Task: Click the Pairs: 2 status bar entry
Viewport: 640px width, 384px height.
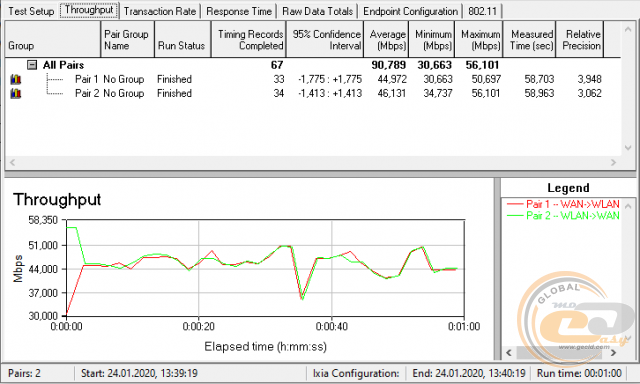Action: (x=24, y=373)
